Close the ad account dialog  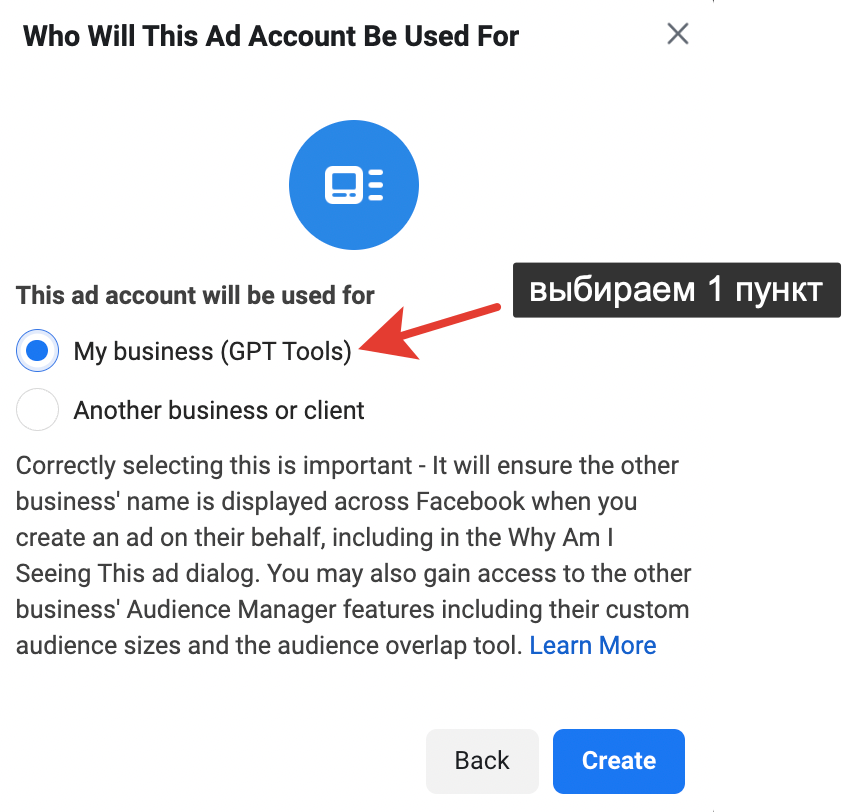[677, 34]
